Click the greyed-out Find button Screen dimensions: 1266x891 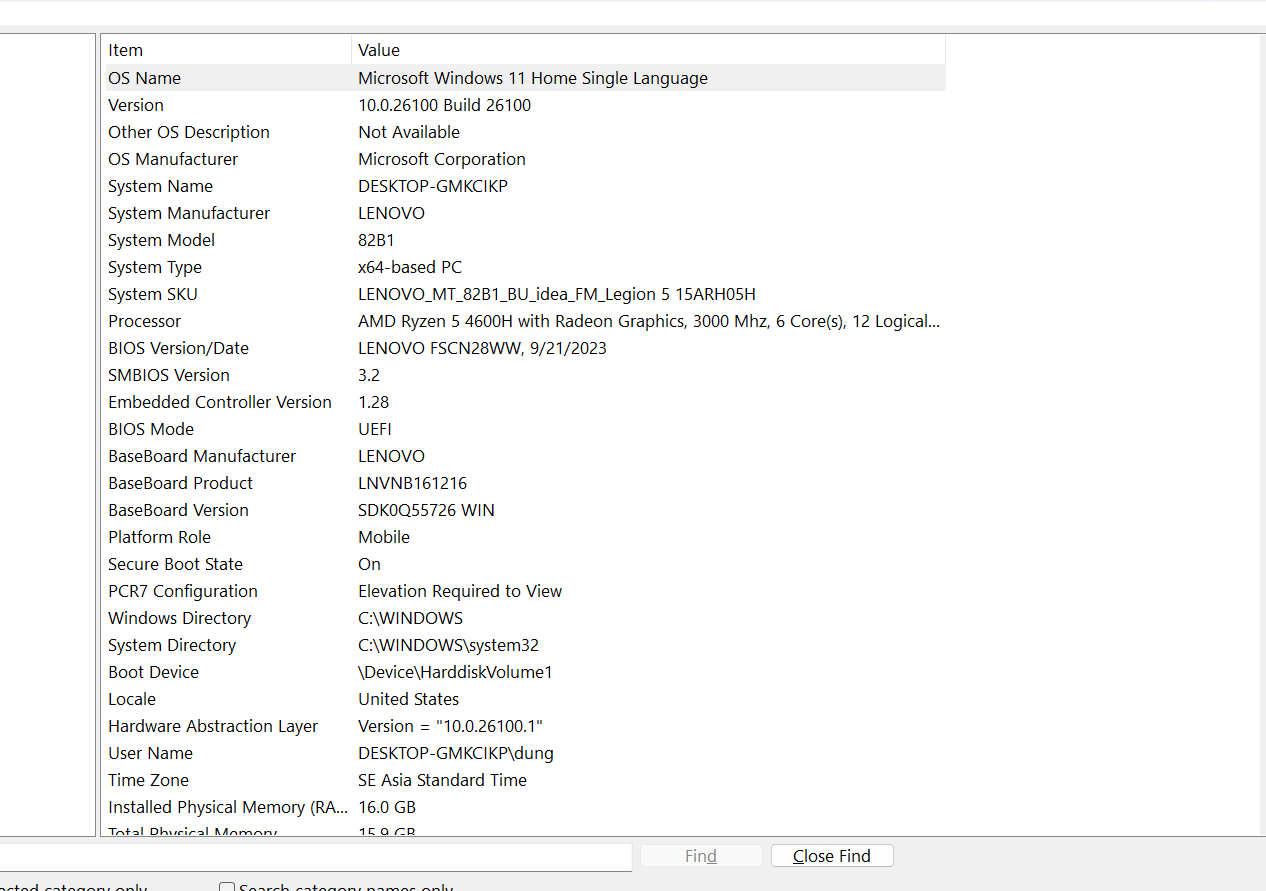701,856
